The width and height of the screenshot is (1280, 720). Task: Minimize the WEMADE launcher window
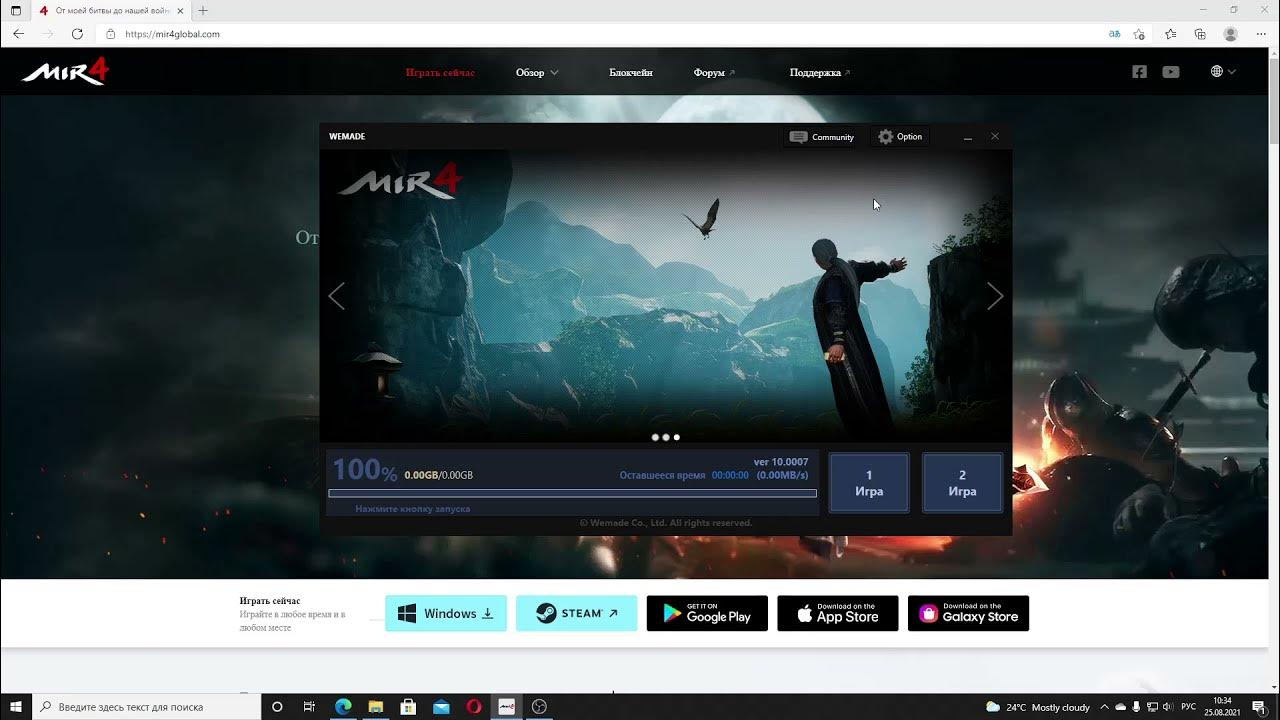pyautogui.click(x=967, y=137)
